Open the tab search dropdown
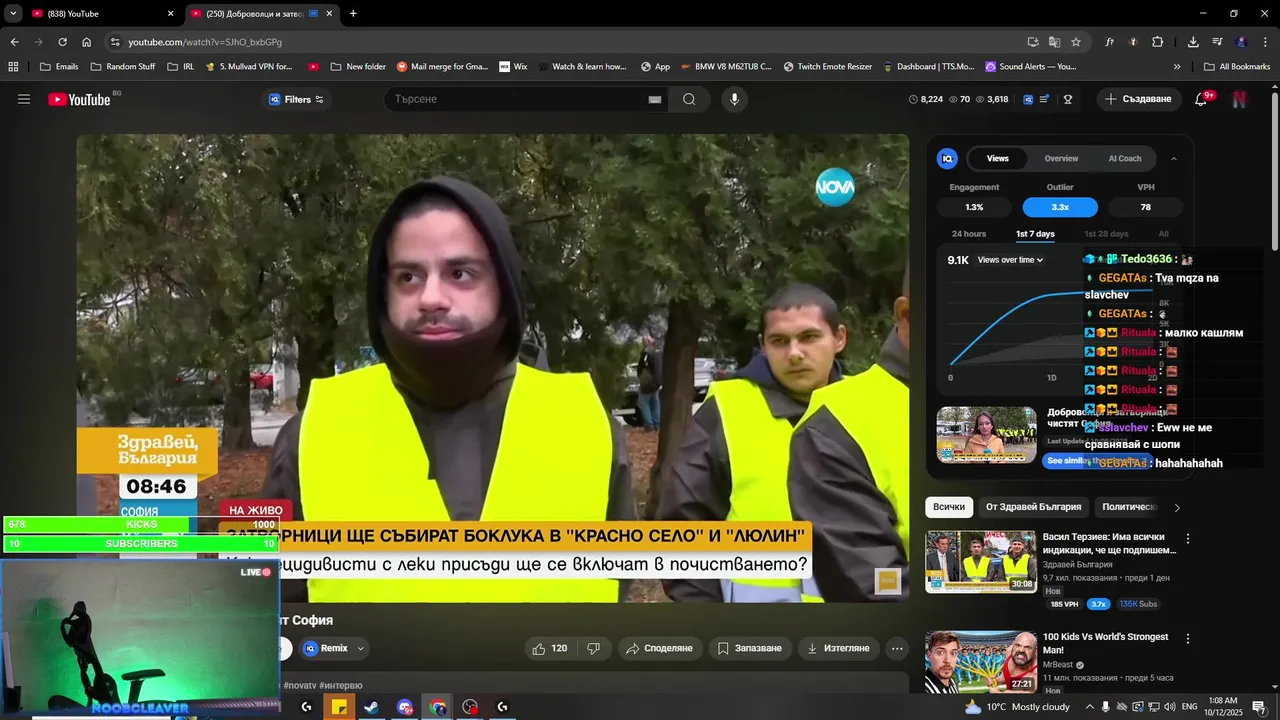 (x=13, y=13)
